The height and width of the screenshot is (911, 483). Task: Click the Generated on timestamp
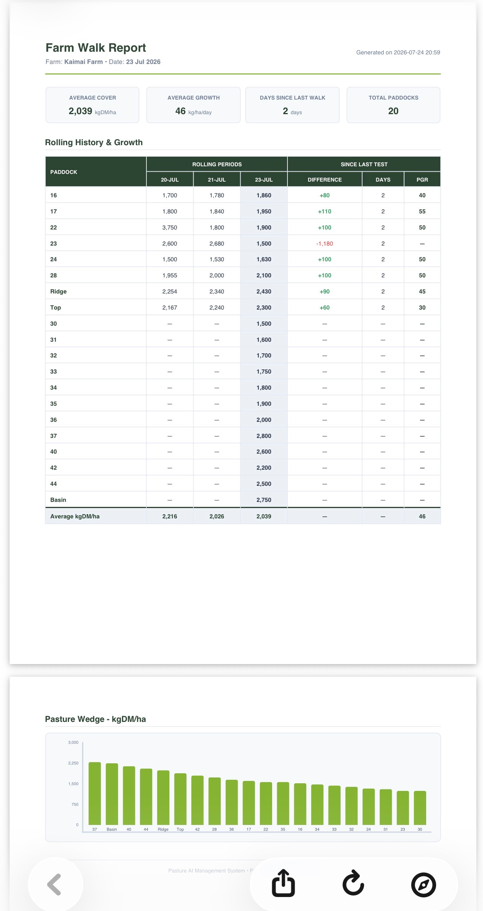(x=398, y=52)
